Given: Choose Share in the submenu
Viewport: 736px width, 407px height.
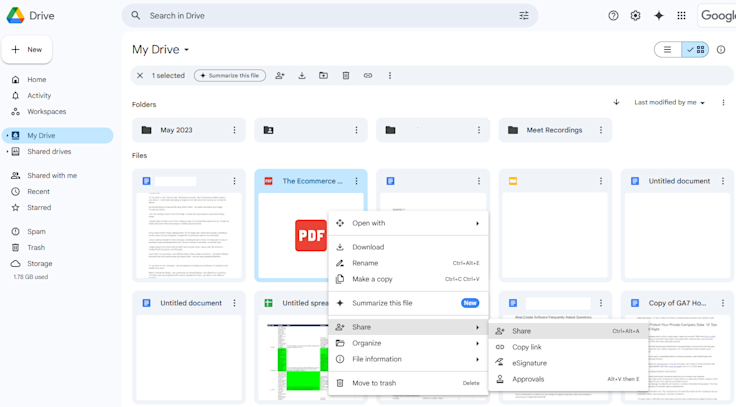Looking at the screenshot, I should coord(568,331).
